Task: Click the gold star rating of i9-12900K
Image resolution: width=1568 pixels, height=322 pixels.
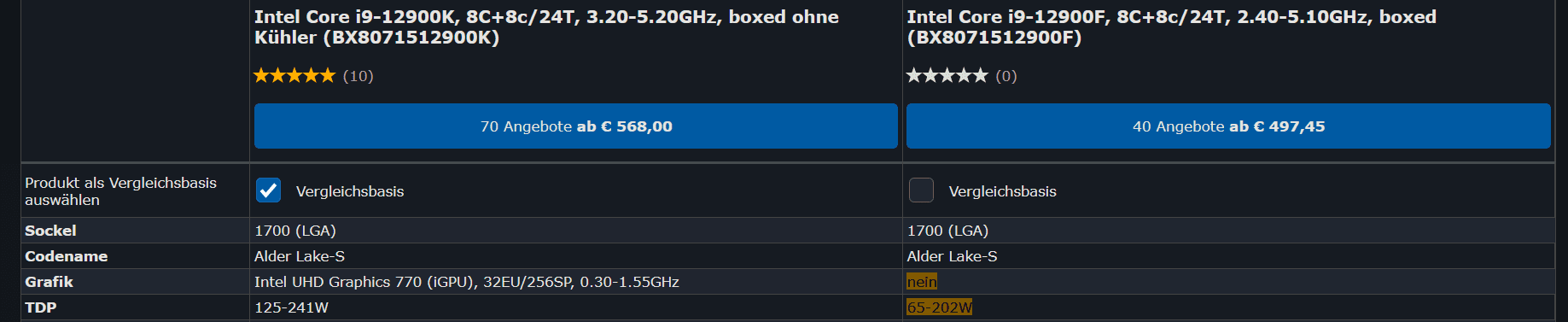Action: click(294, 76)
